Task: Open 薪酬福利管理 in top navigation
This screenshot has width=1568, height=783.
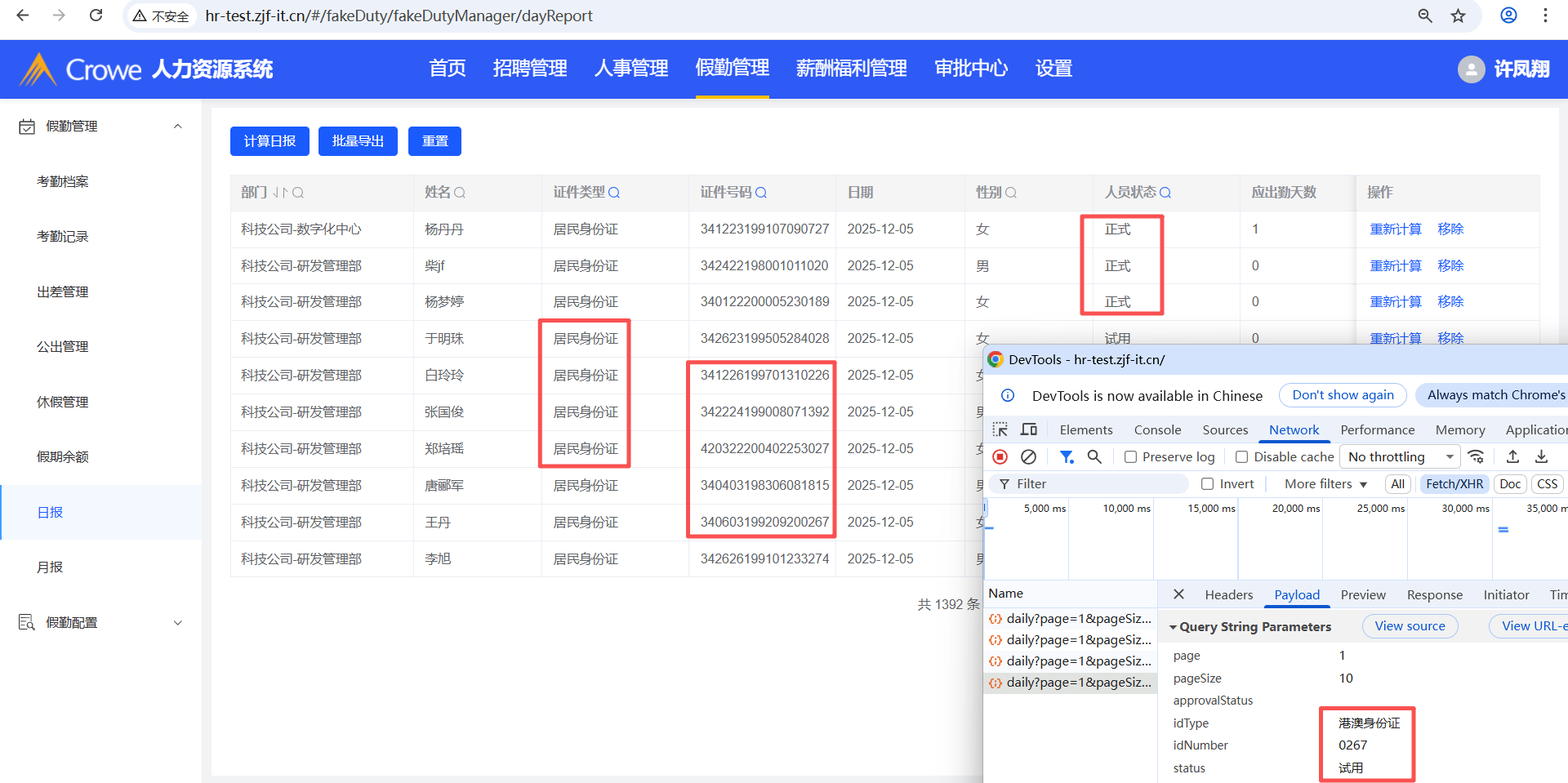Action: pos(851,69)
